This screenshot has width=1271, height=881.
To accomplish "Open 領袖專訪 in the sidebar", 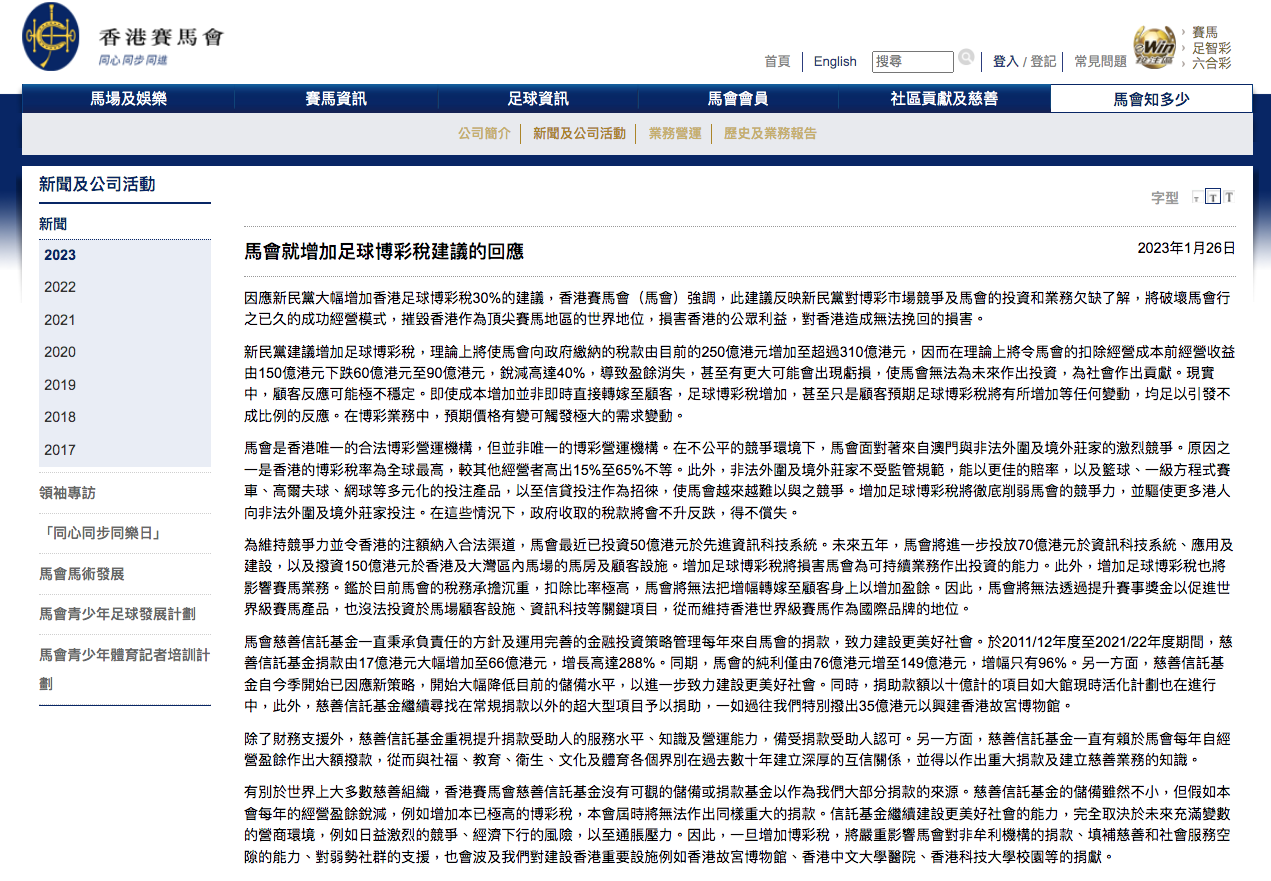I will pyautogui.click(x=68, y=492).
